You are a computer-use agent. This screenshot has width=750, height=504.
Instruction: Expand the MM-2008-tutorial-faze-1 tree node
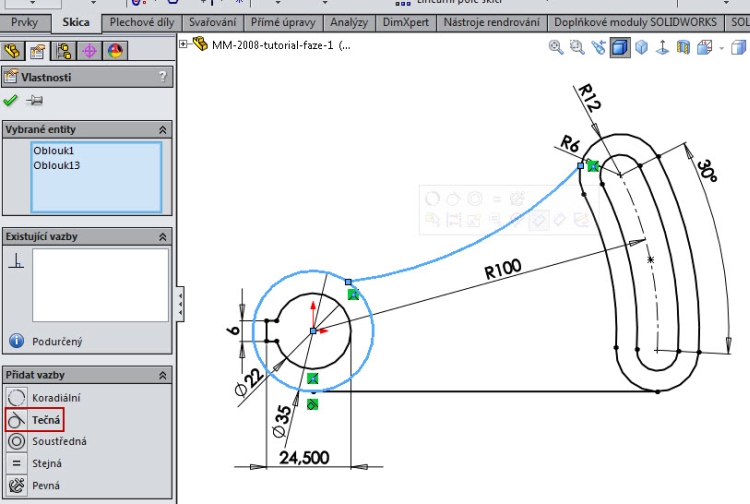click(x=183, y=44)
